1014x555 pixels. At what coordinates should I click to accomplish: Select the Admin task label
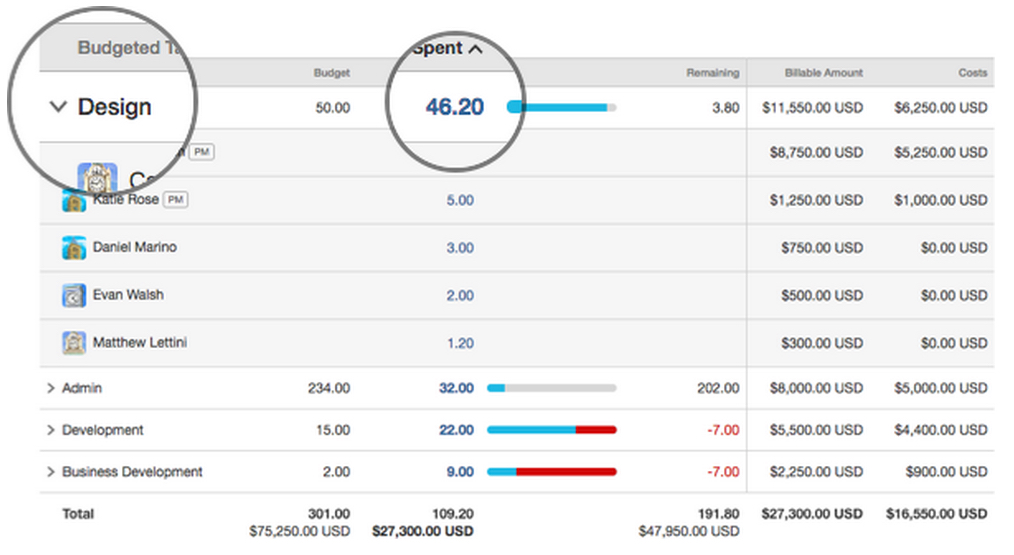(82, 388)
